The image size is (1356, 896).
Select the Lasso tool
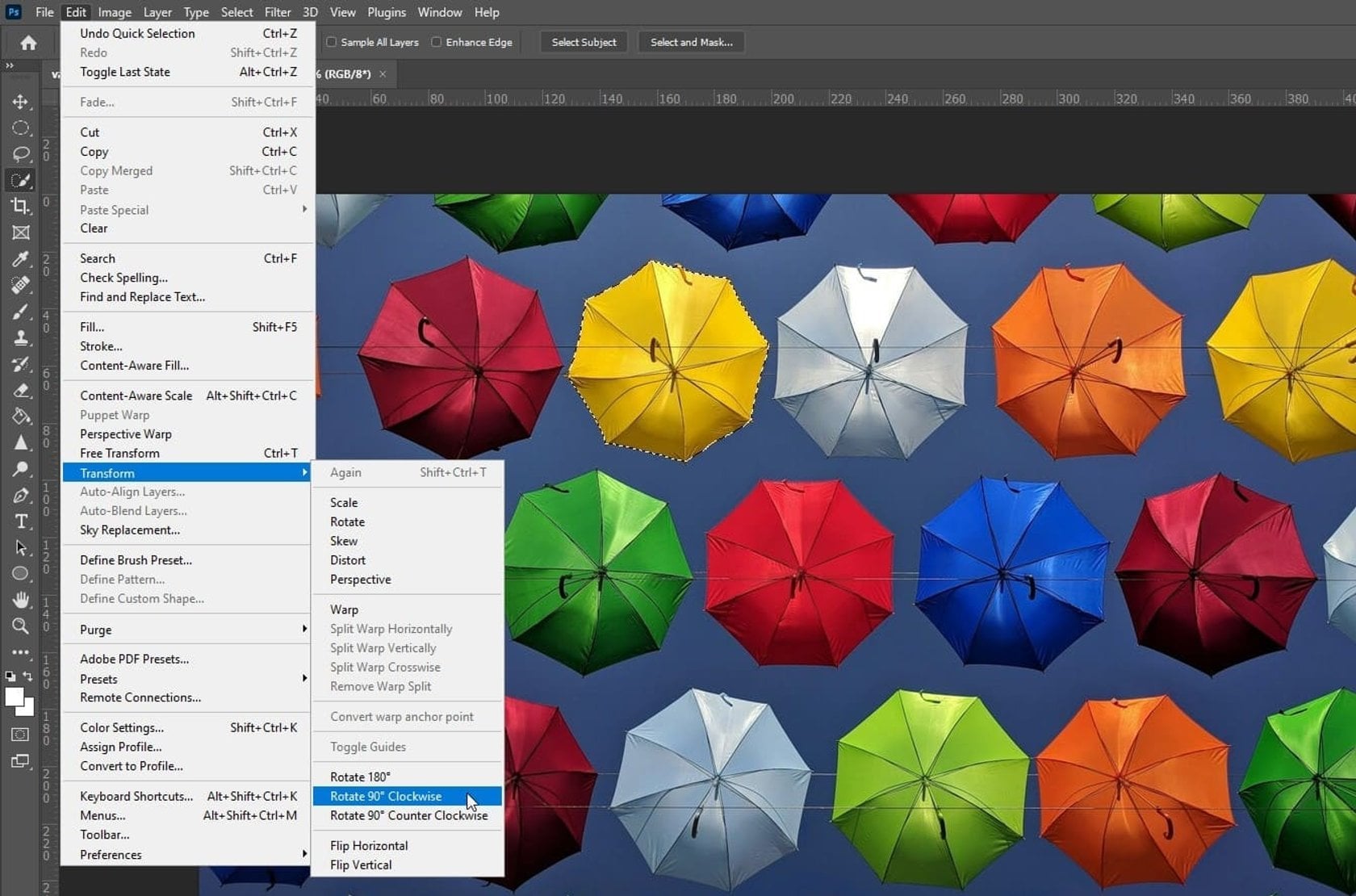pos(20,153)
